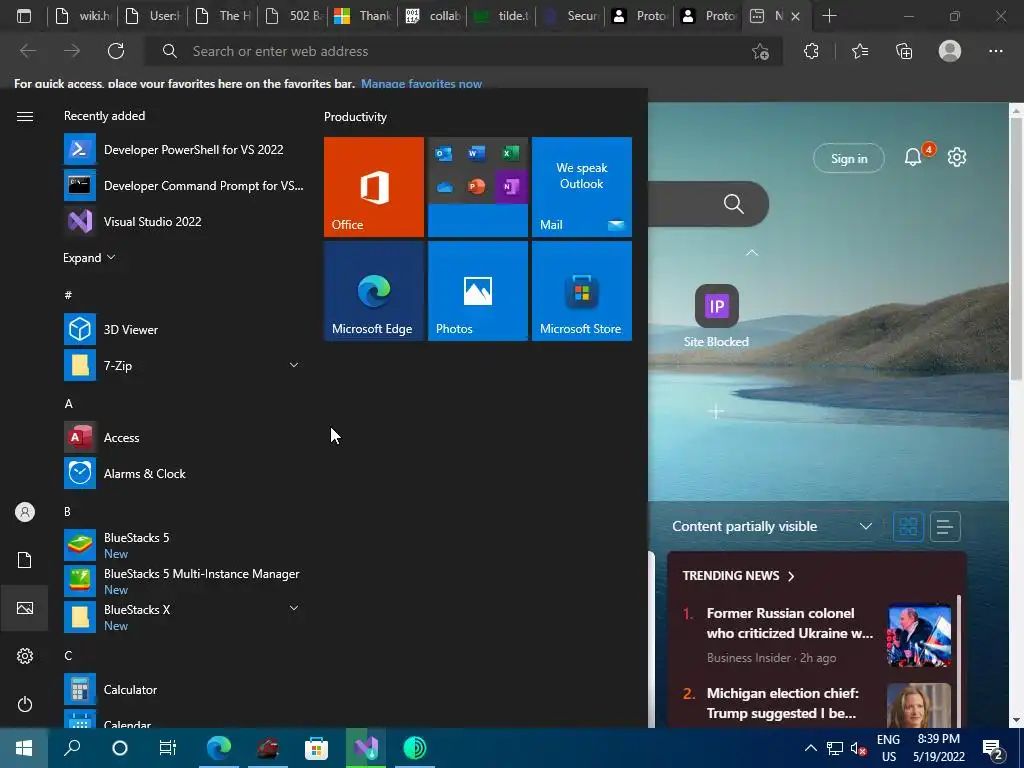Open Access from the app list

[184, 438]
